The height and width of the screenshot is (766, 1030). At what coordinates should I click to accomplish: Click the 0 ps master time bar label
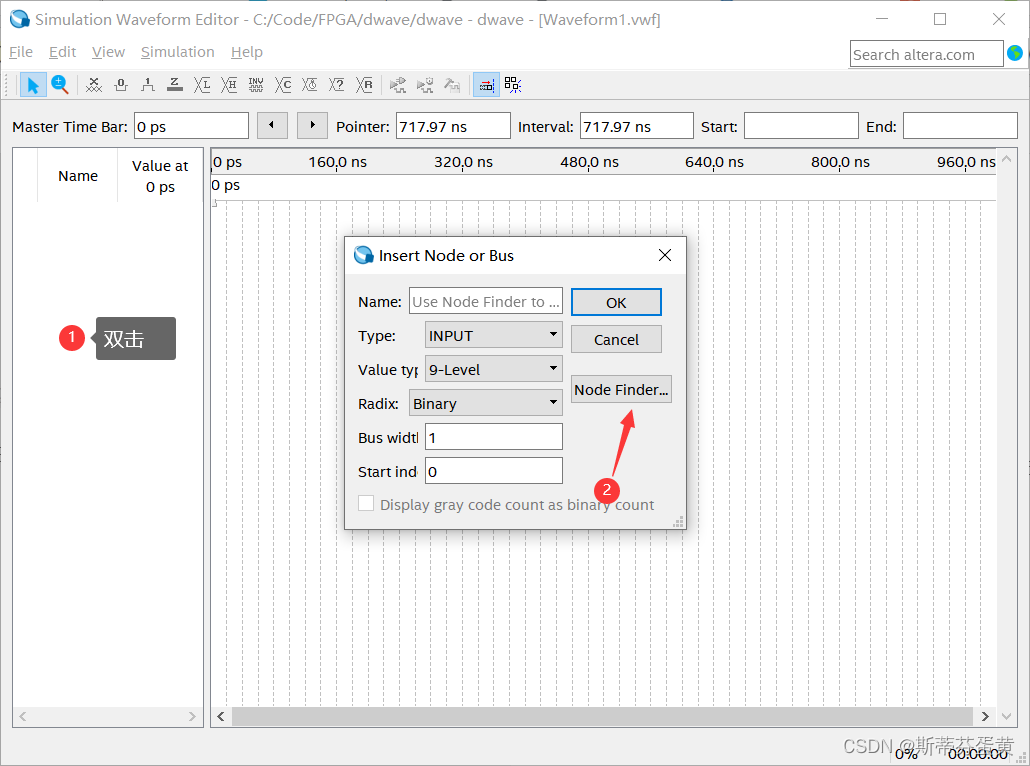point(226,185)
